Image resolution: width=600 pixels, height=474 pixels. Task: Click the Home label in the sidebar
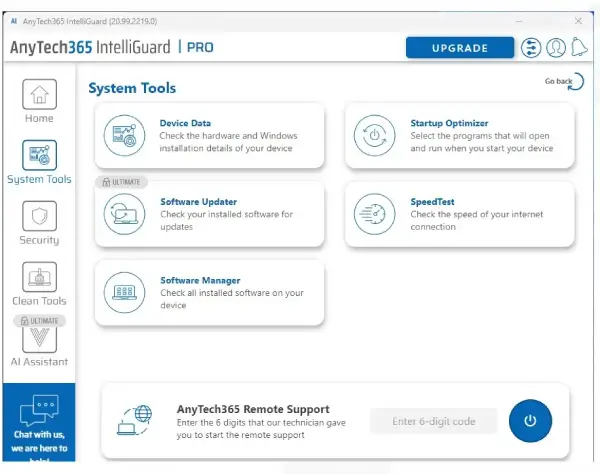[39, 118]
